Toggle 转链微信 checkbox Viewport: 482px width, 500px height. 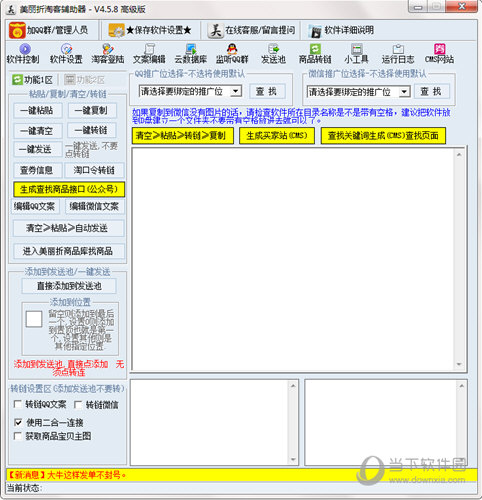[78, 405]
